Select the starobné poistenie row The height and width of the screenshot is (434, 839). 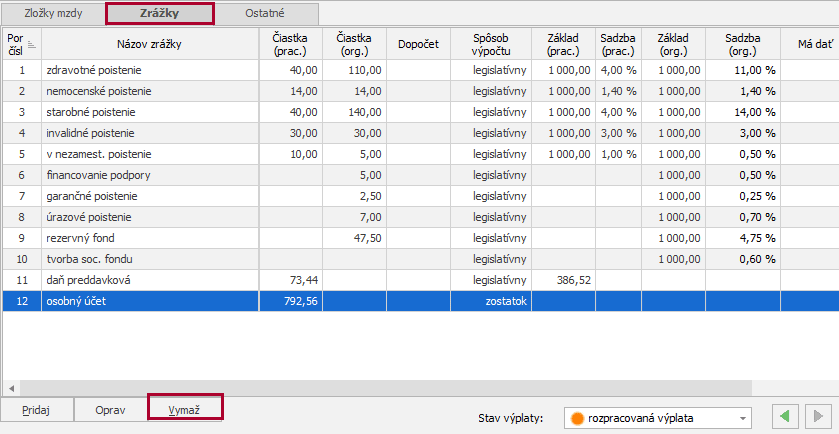coord(150,112)
